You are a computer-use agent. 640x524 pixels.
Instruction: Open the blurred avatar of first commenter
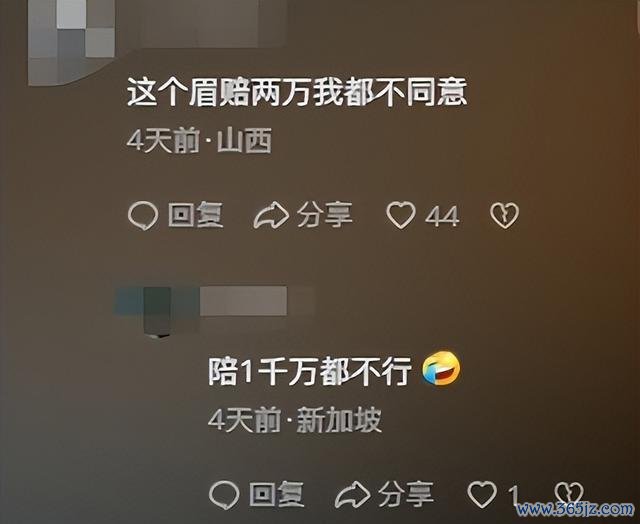pyautogui.click(x=71, y=41)
